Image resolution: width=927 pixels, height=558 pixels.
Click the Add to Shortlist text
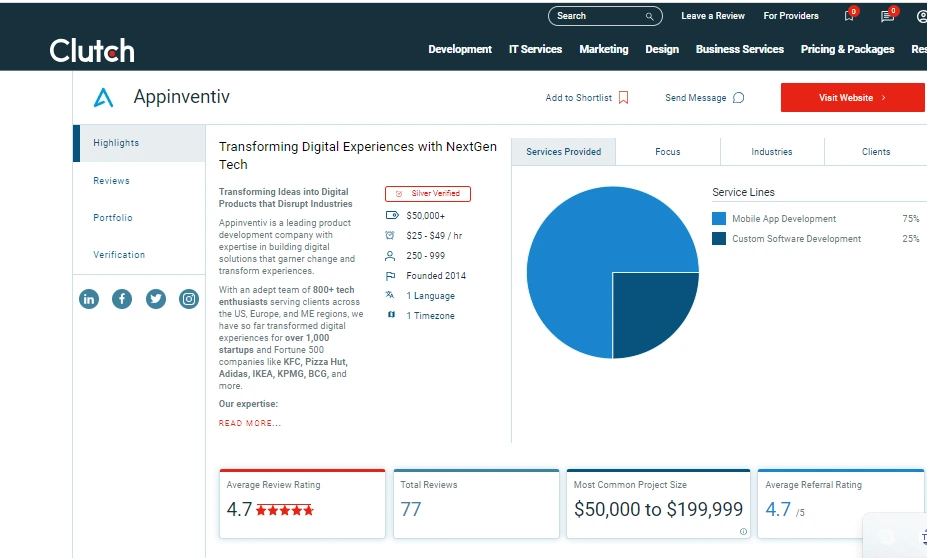point(579,98)
